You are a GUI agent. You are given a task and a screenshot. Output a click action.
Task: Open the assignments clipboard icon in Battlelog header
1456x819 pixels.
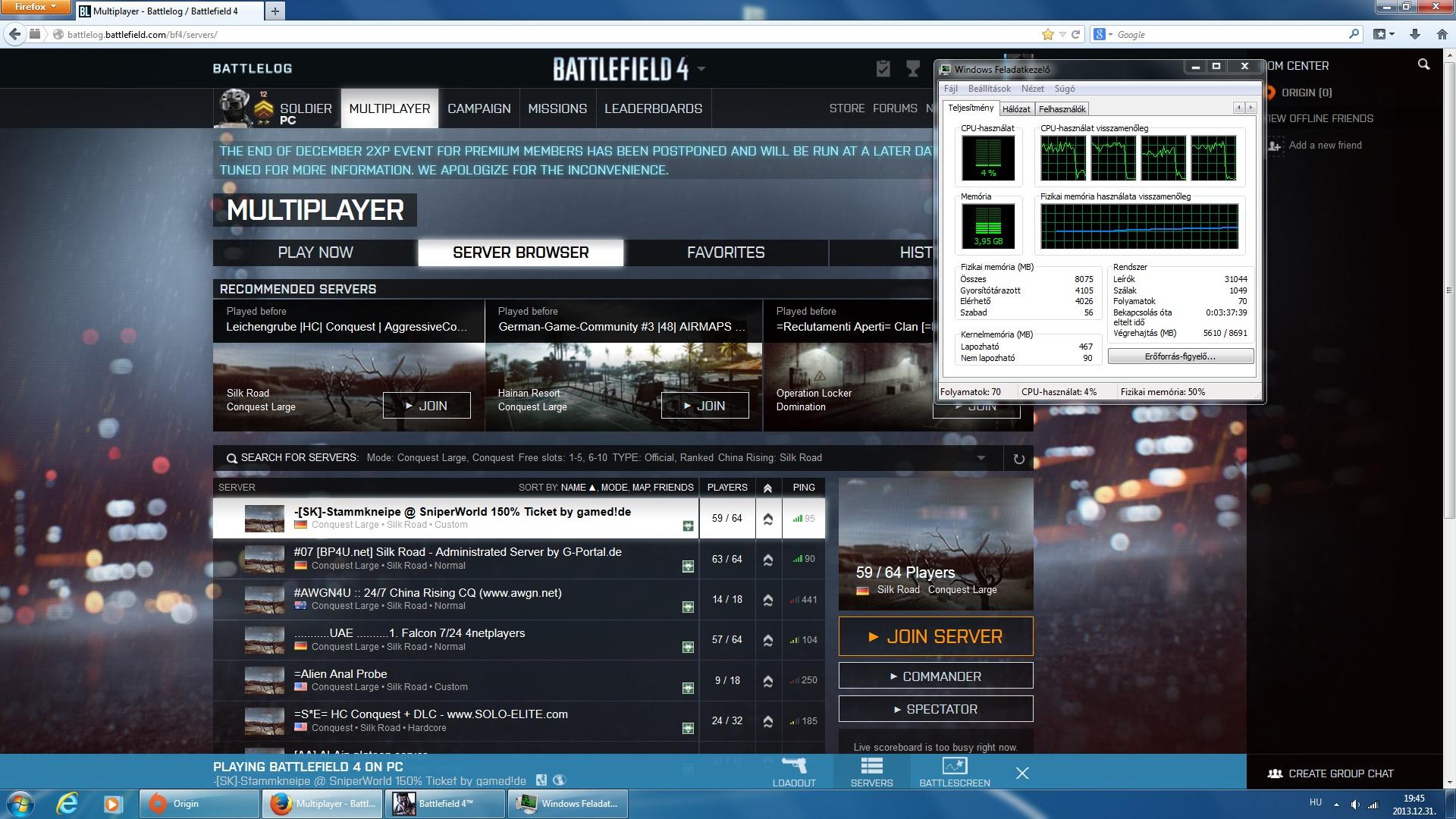[883, 69]
